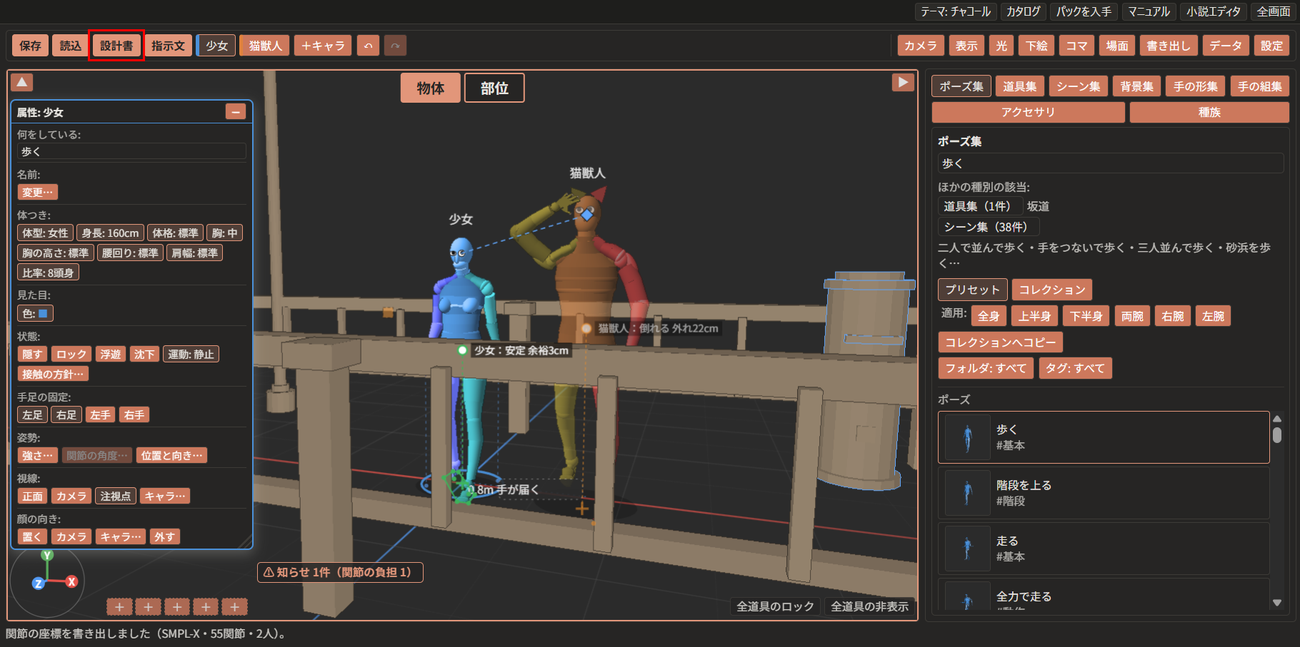Image resolution: width=1300 pixels, height=647 pixels.
Task: Switch to the シーン集 tab
Action: pos(1078,86)
